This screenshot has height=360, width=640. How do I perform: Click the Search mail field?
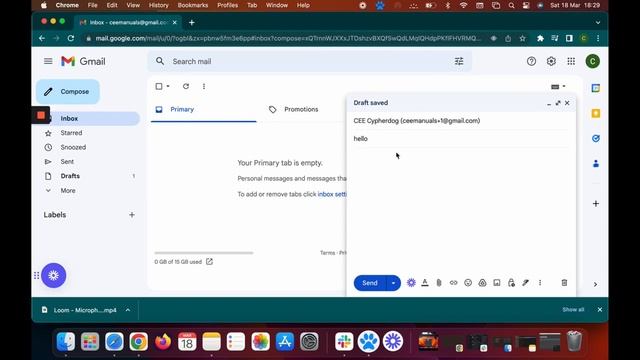pyautogui.click(x=308, y=61)
